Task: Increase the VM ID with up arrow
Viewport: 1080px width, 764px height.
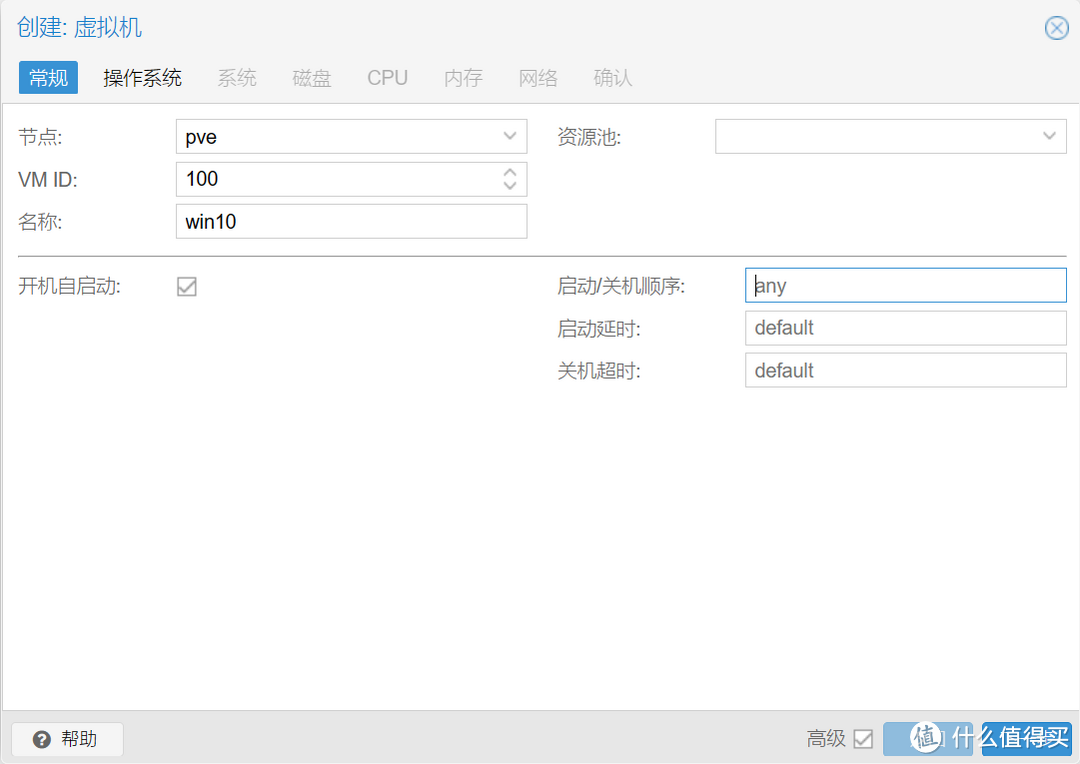Action: 510,172
